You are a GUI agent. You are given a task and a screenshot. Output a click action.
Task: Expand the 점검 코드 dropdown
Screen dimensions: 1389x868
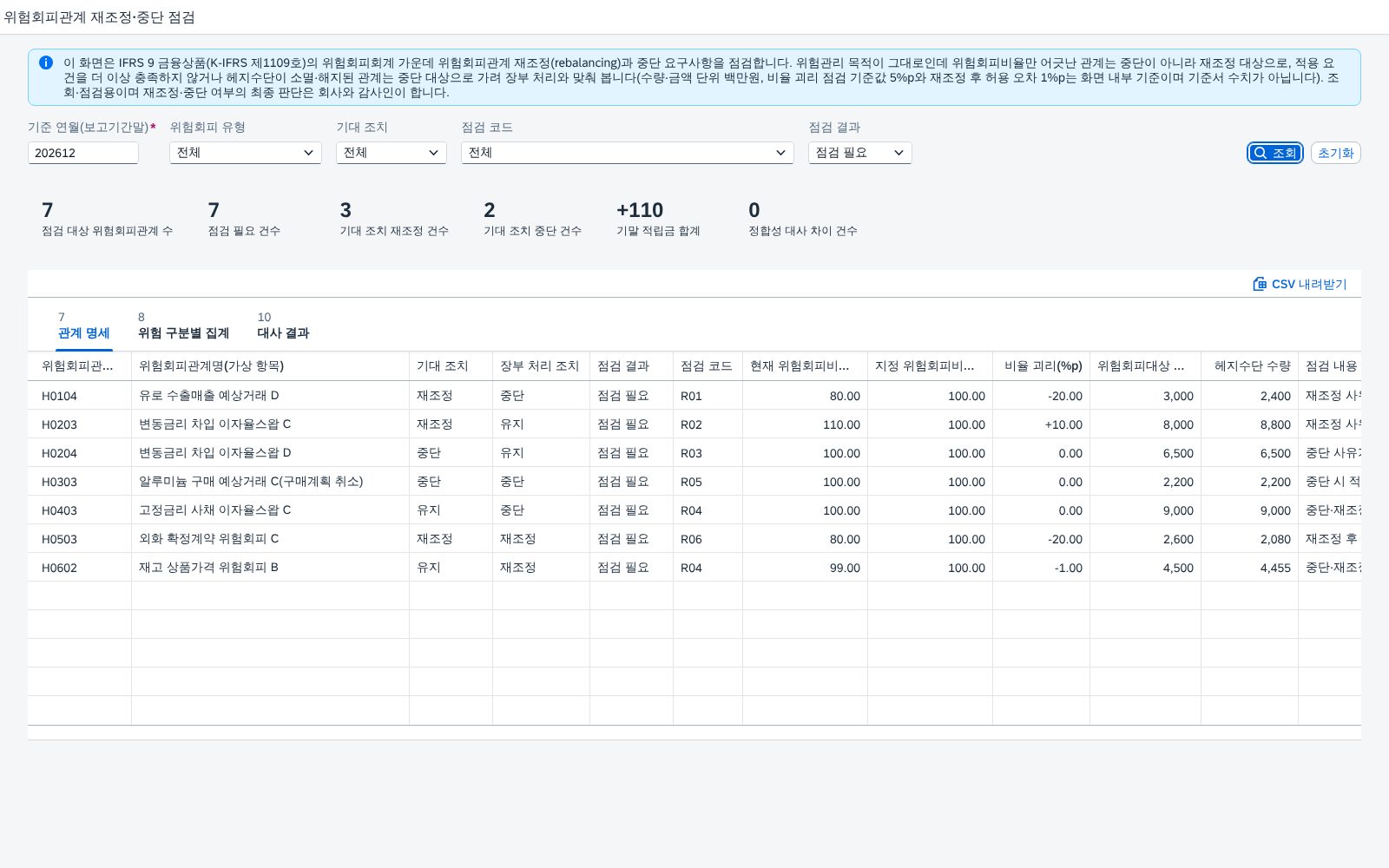[x=628, y=153]
